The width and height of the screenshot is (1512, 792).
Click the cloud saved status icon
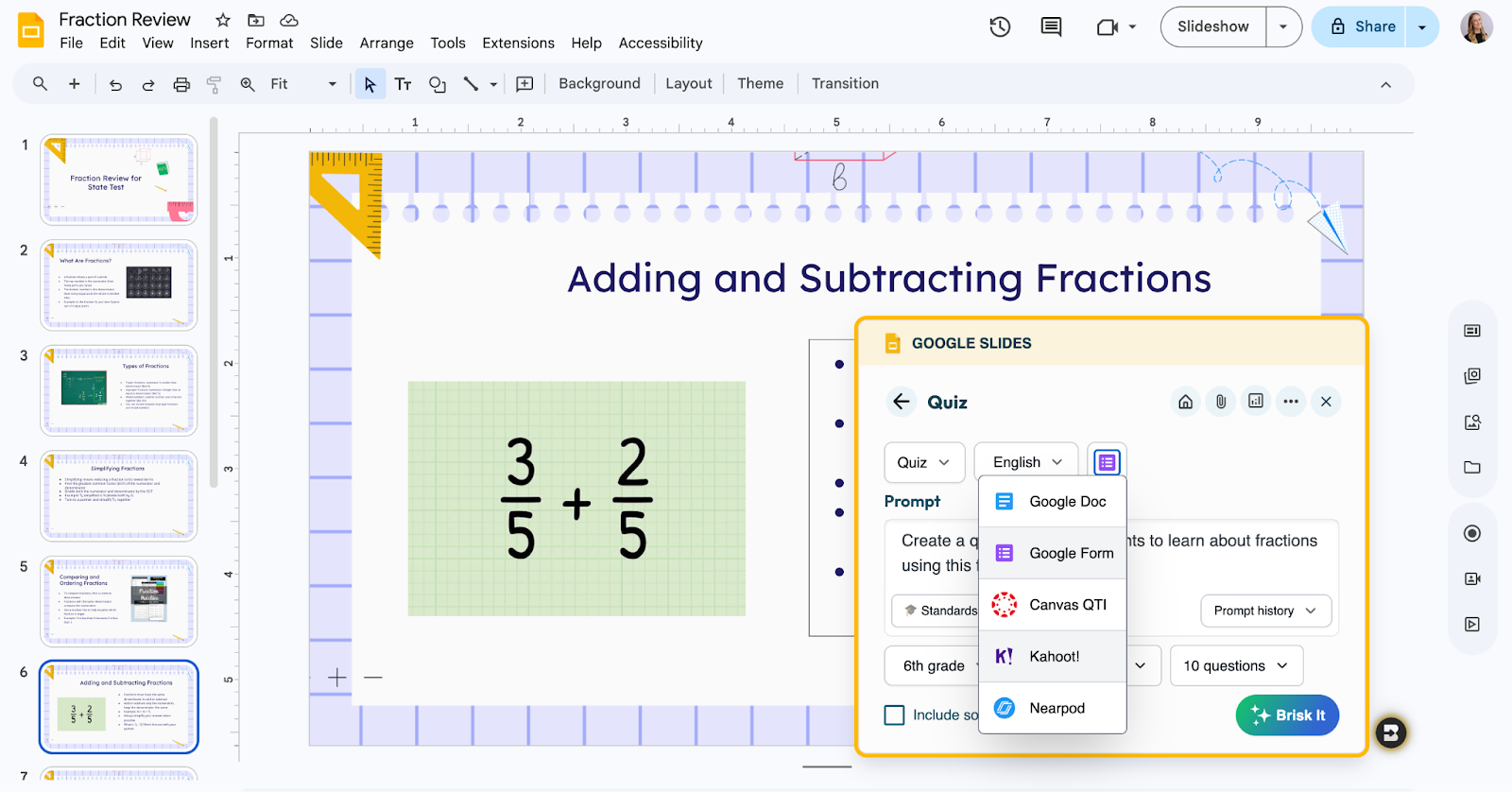click(289, 20)
